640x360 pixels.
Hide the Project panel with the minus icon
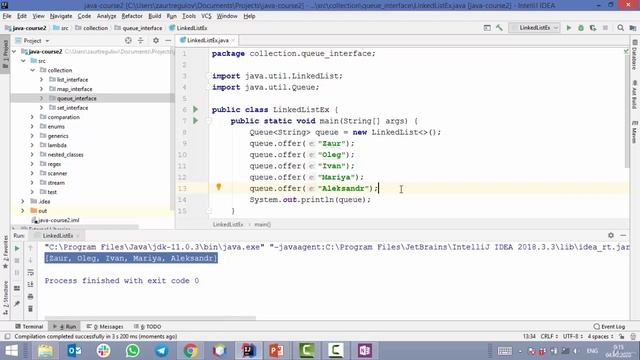coord(168,40)
